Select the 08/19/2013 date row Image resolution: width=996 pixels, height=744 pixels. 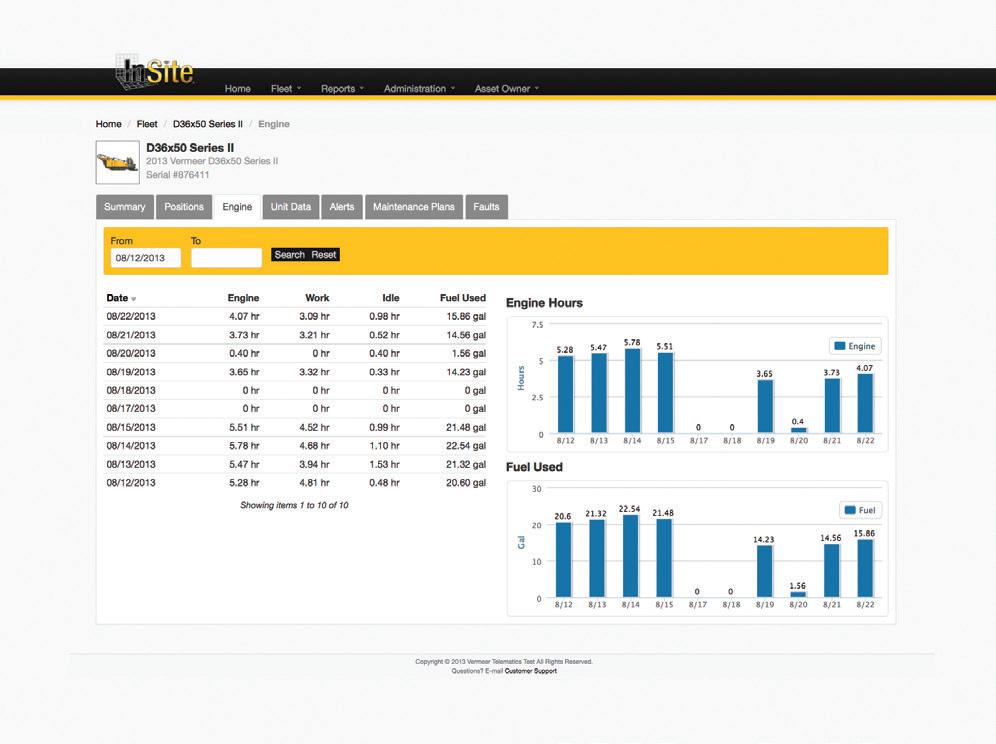coord(296,372)
